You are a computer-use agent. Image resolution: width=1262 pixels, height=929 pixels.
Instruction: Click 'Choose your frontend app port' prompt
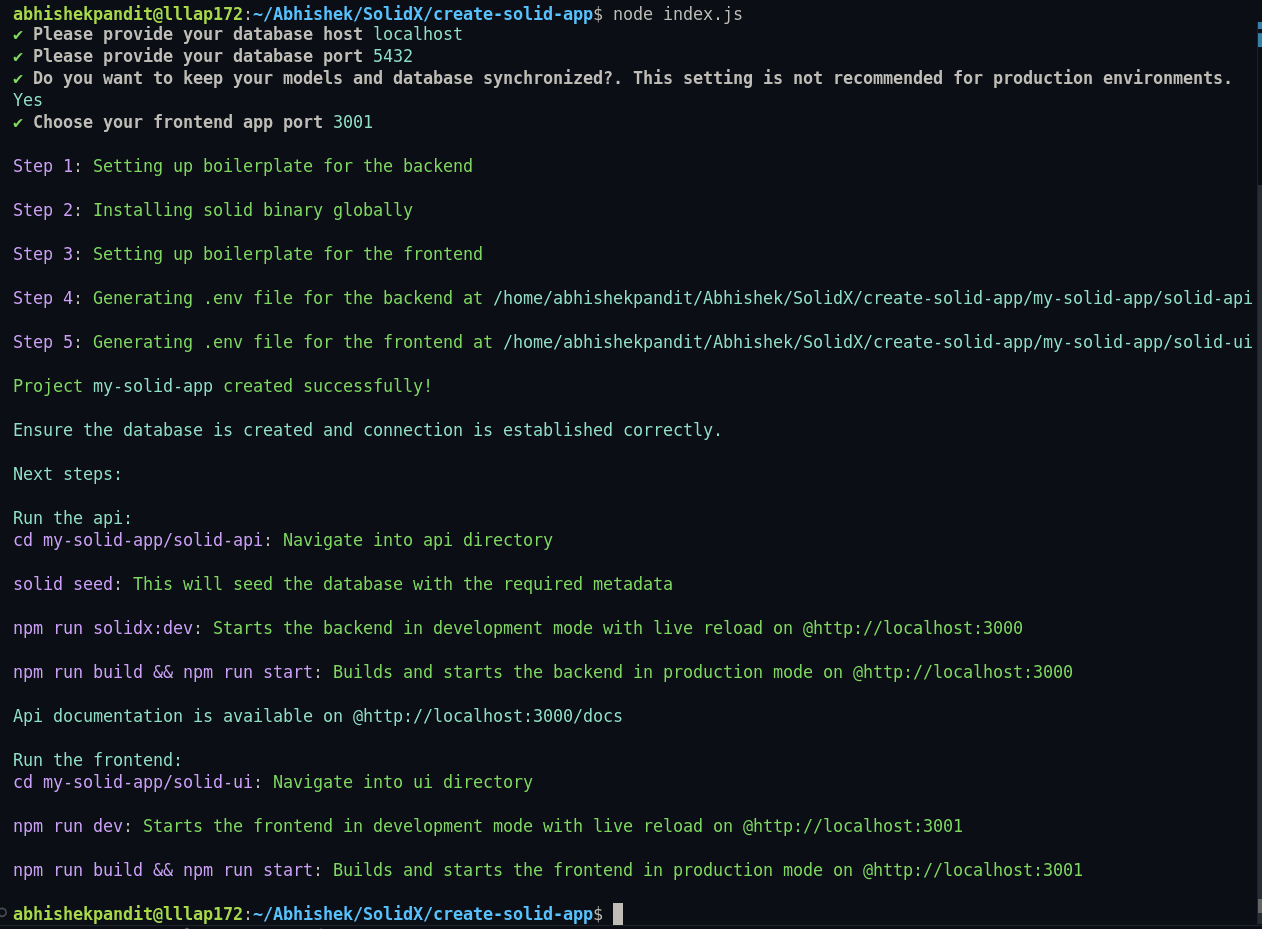point(178,122)
